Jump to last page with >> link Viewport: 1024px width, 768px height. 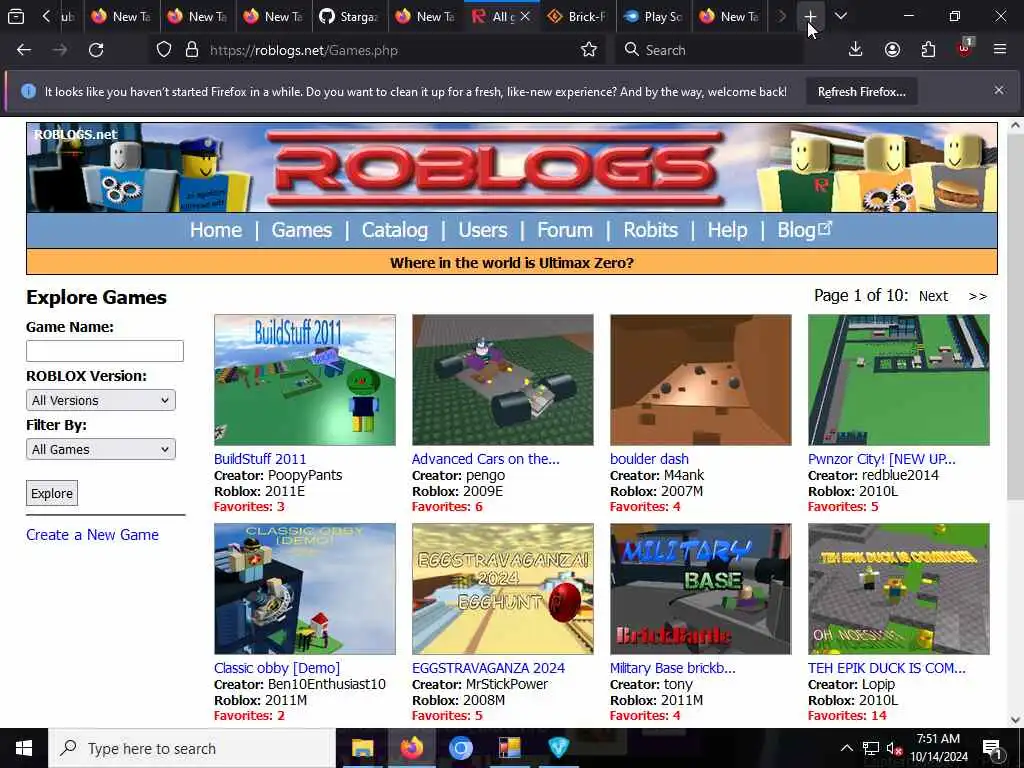(978, 296)
